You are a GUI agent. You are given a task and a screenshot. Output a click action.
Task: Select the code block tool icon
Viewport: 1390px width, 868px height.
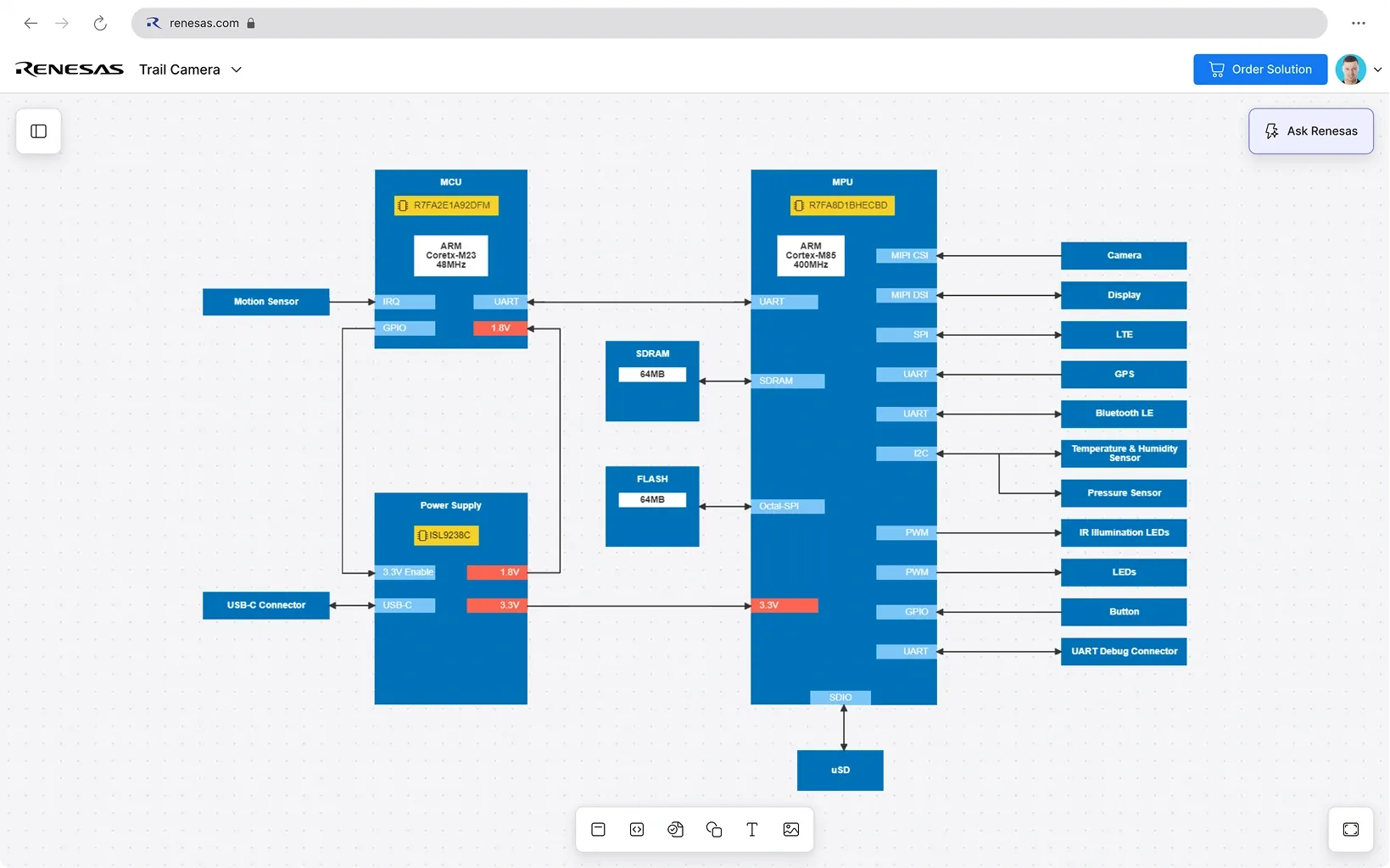pyautogui.click(x=637, y=829)
